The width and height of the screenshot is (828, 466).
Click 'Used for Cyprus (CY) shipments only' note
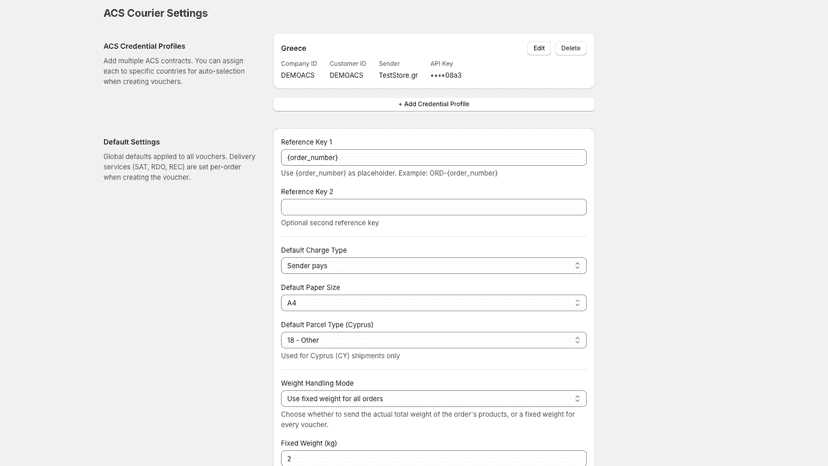pos(341,356)
